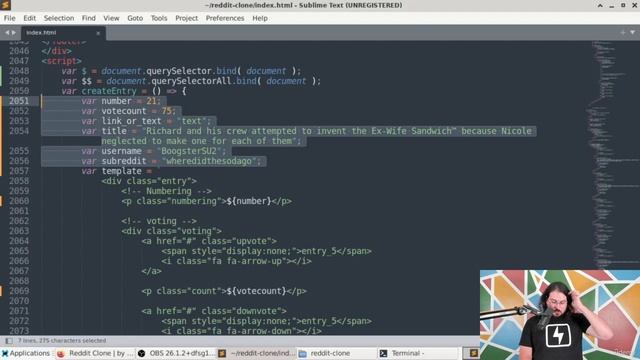Switch to the Terminal taskbar window
The height and width of the screenshot is (360, 640).
417,353
